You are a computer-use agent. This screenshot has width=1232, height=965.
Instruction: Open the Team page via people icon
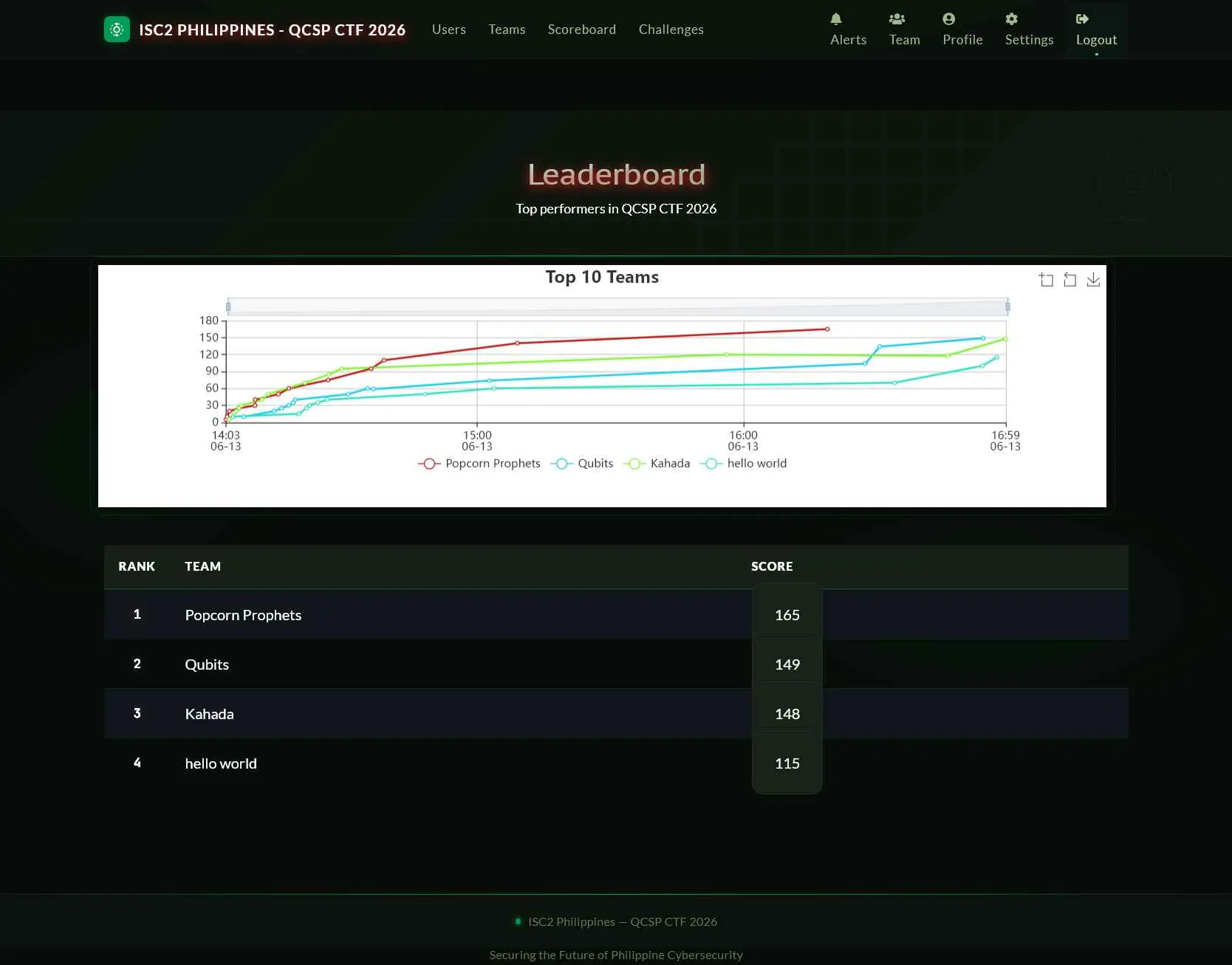pos(897,19)
